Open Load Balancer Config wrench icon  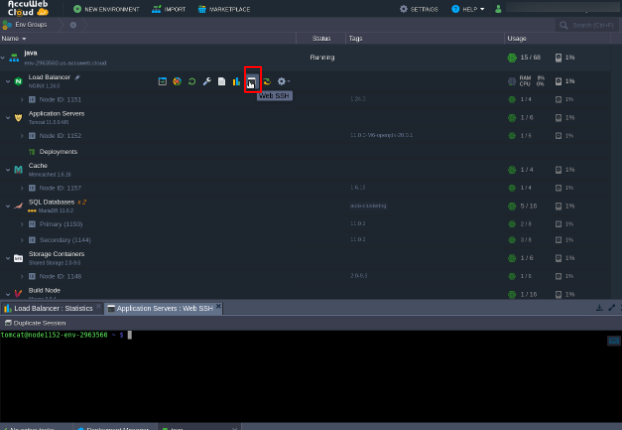click(206, 81)
